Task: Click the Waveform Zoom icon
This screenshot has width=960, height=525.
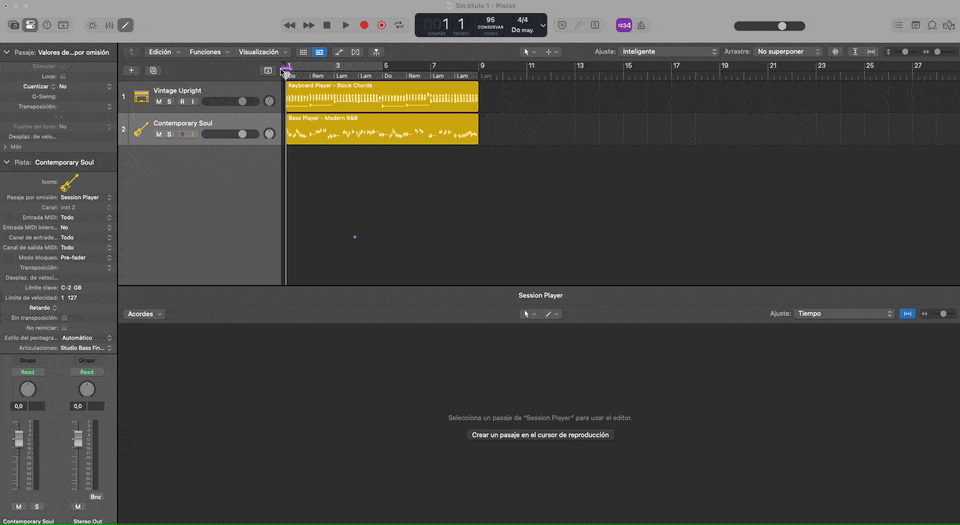Action: pyautogui.click(x=835, y=52)
